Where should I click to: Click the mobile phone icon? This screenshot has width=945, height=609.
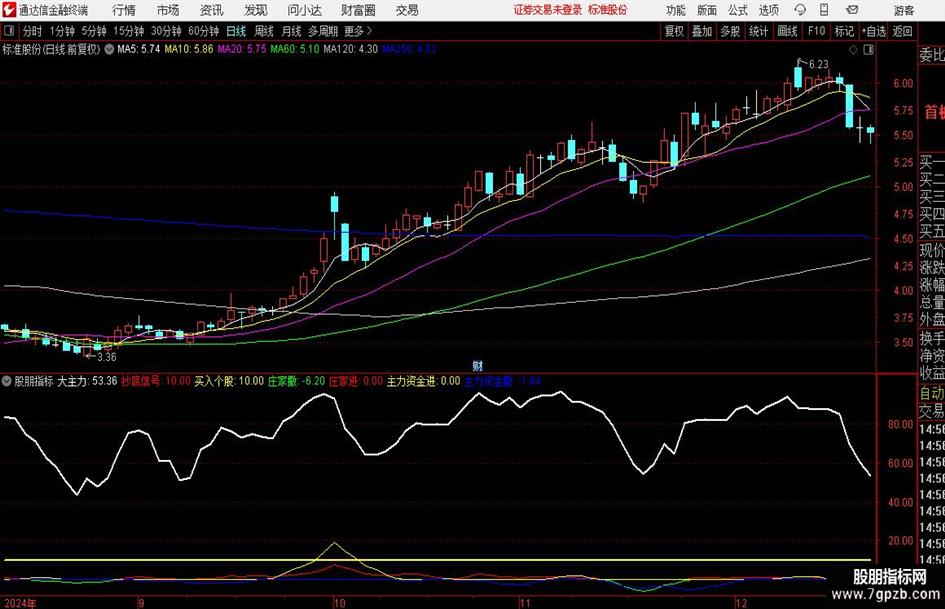coord(824,10)
